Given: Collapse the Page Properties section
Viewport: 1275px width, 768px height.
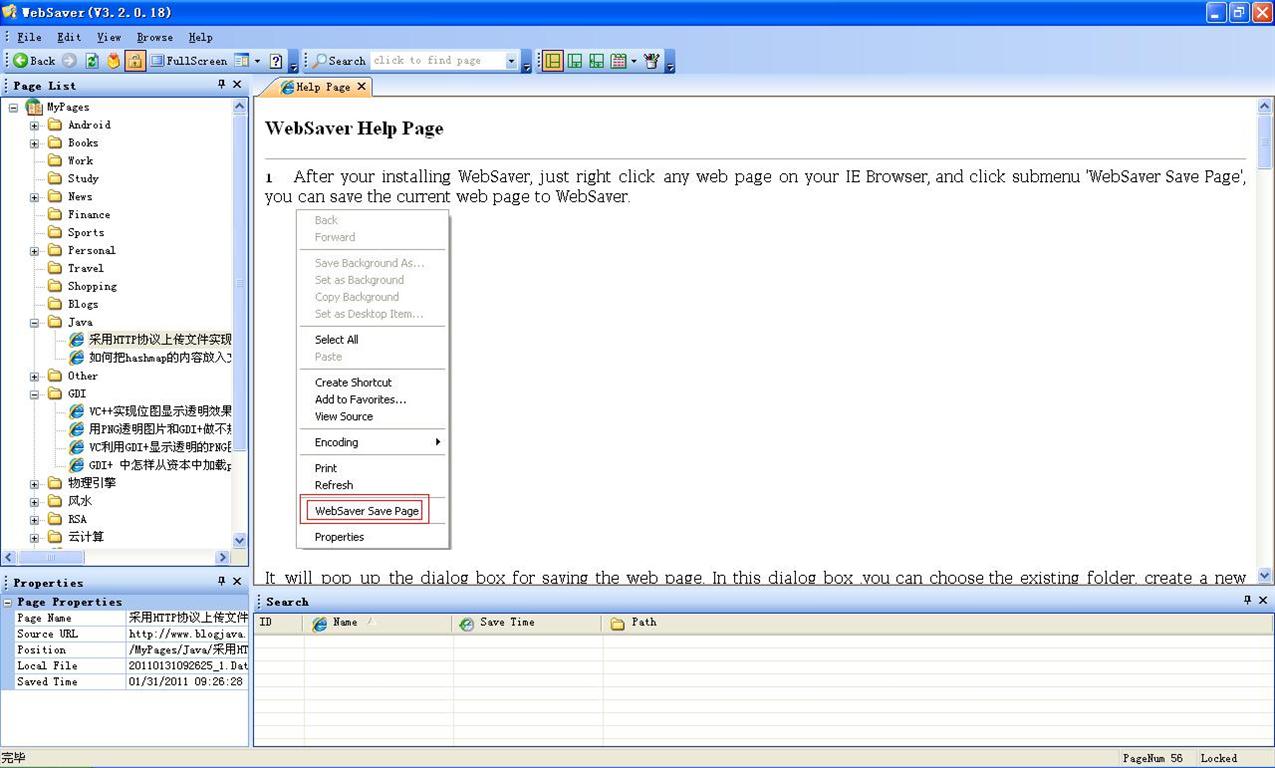Looking at the screenshot, I should 8,602.
